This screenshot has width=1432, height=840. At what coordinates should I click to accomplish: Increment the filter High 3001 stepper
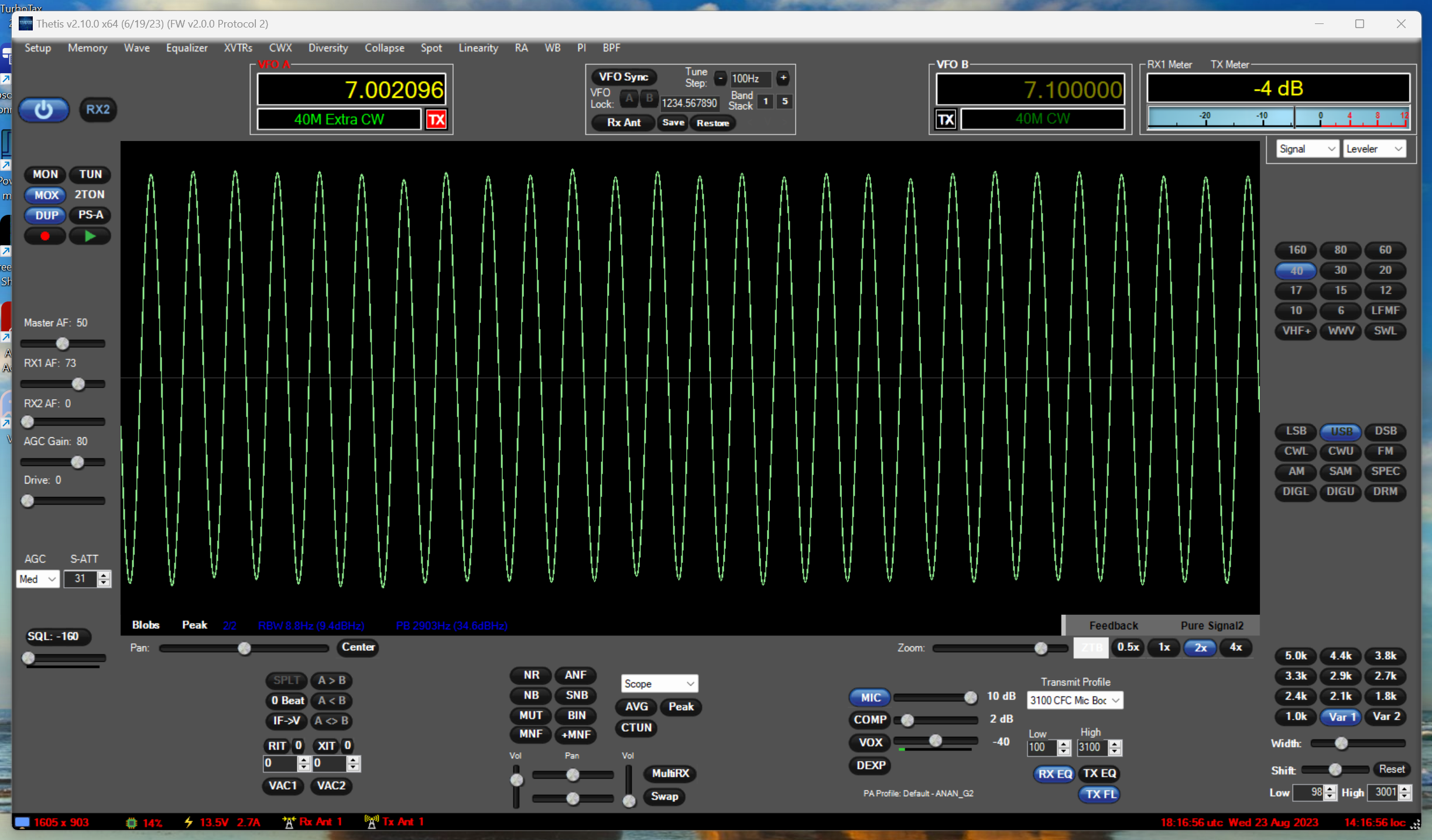point(1405,789)
